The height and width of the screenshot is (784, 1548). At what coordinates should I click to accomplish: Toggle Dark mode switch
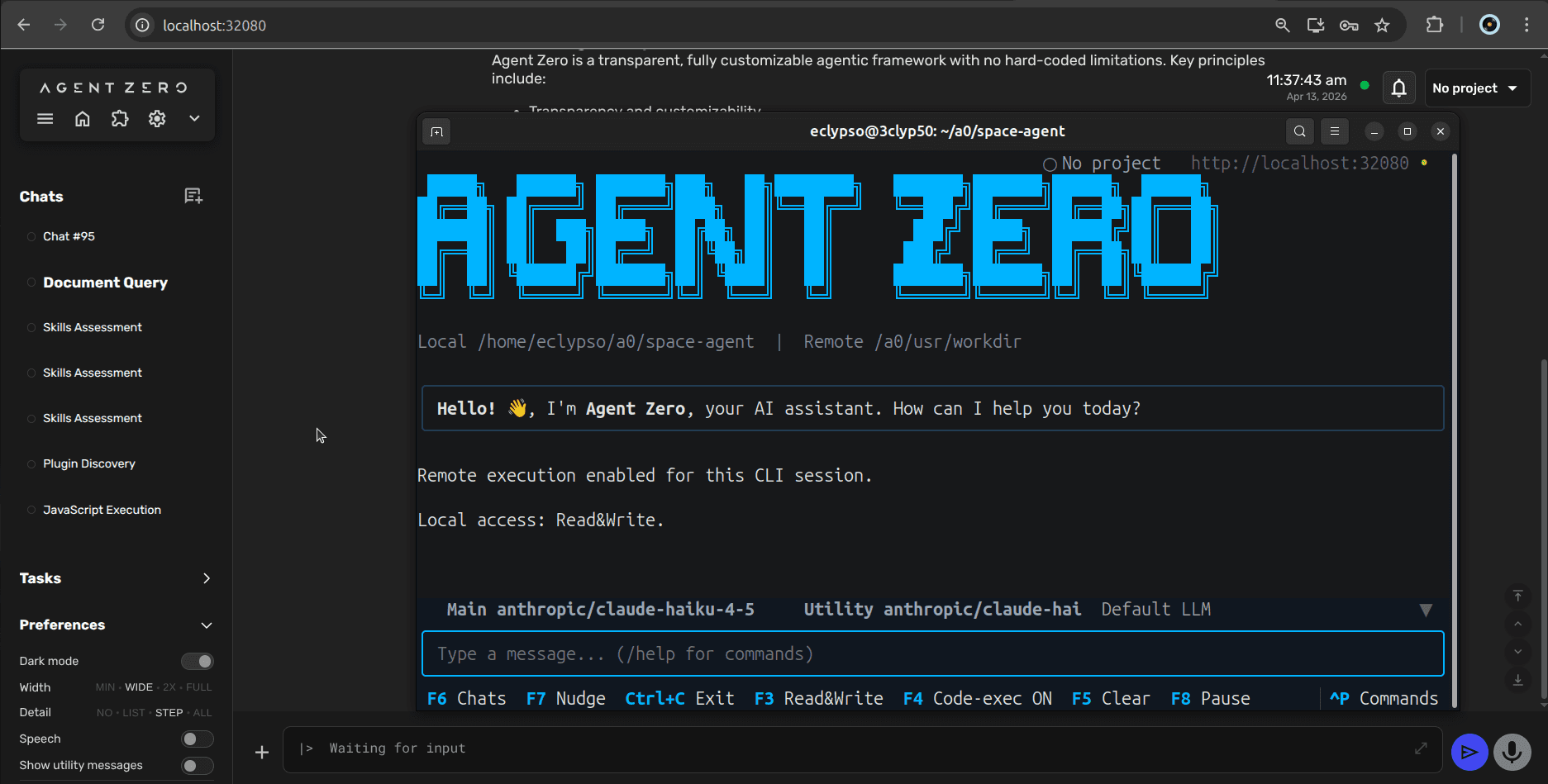coord(198,661)
